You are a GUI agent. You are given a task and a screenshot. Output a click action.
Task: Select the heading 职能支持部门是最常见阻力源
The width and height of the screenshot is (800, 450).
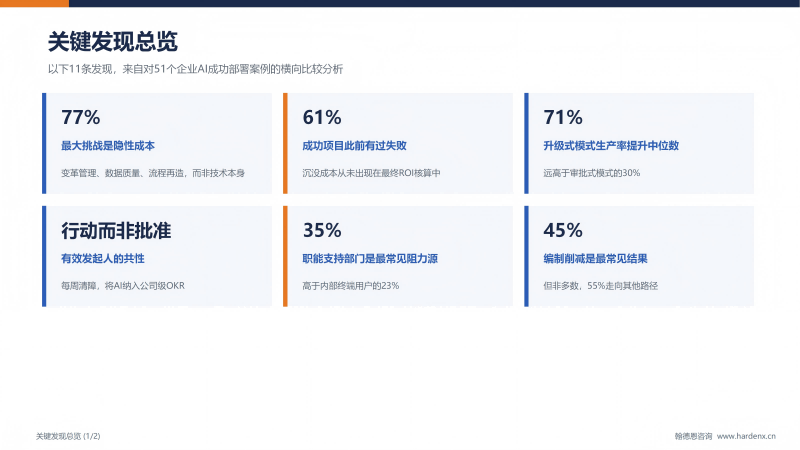370,259
